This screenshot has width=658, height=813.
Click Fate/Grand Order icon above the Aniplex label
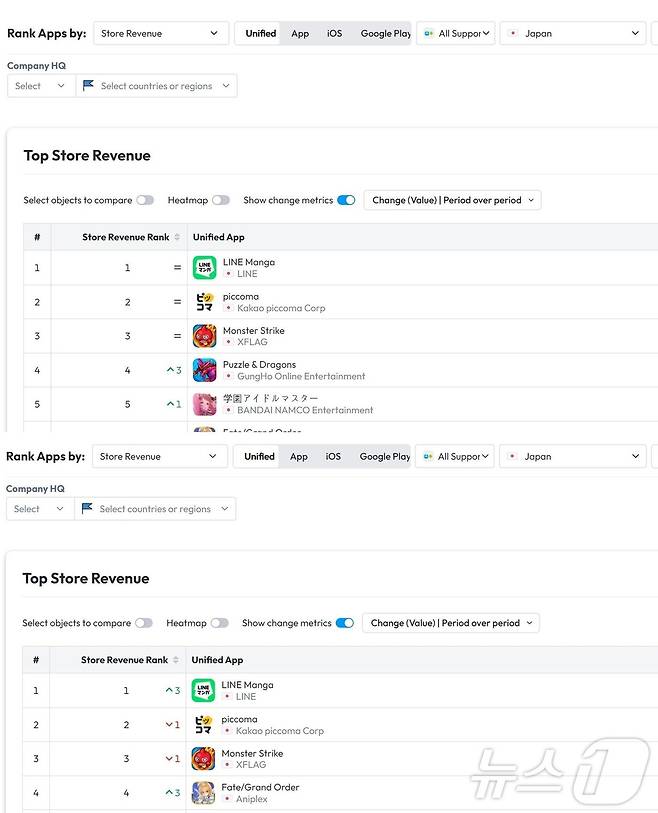(x=203, y=793)
